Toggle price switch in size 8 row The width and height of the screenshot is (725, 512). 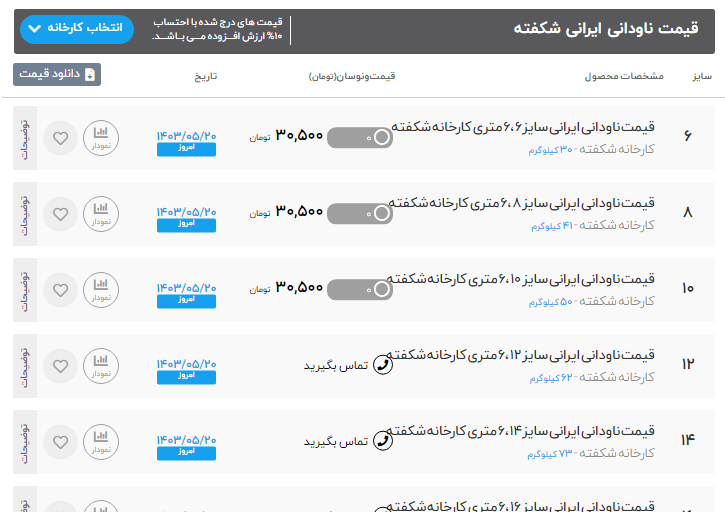[x=360, y=213]
